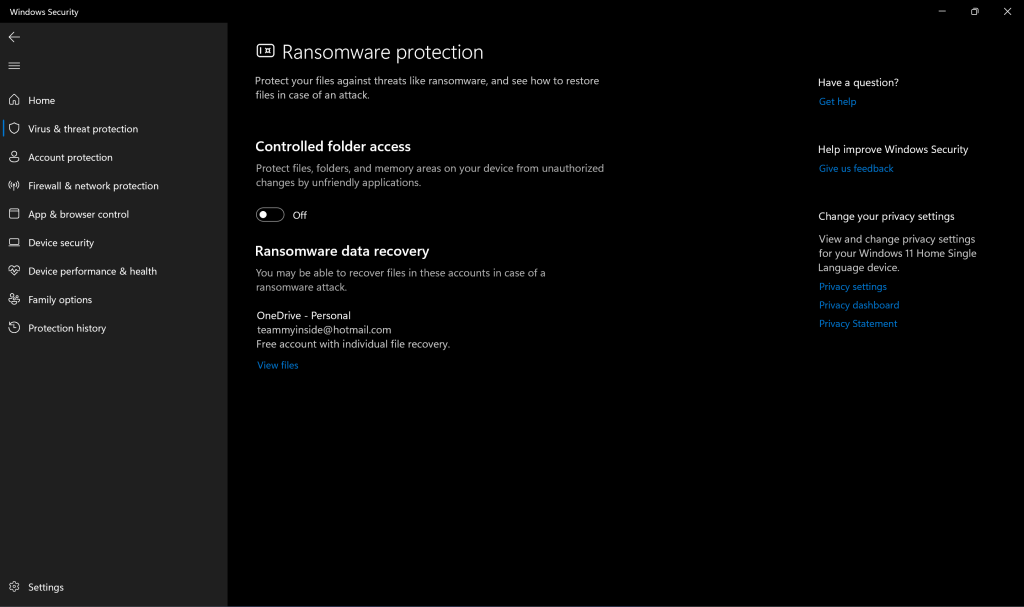Click the Ransomware protection header icon
1024x607 pixels.
265,51
